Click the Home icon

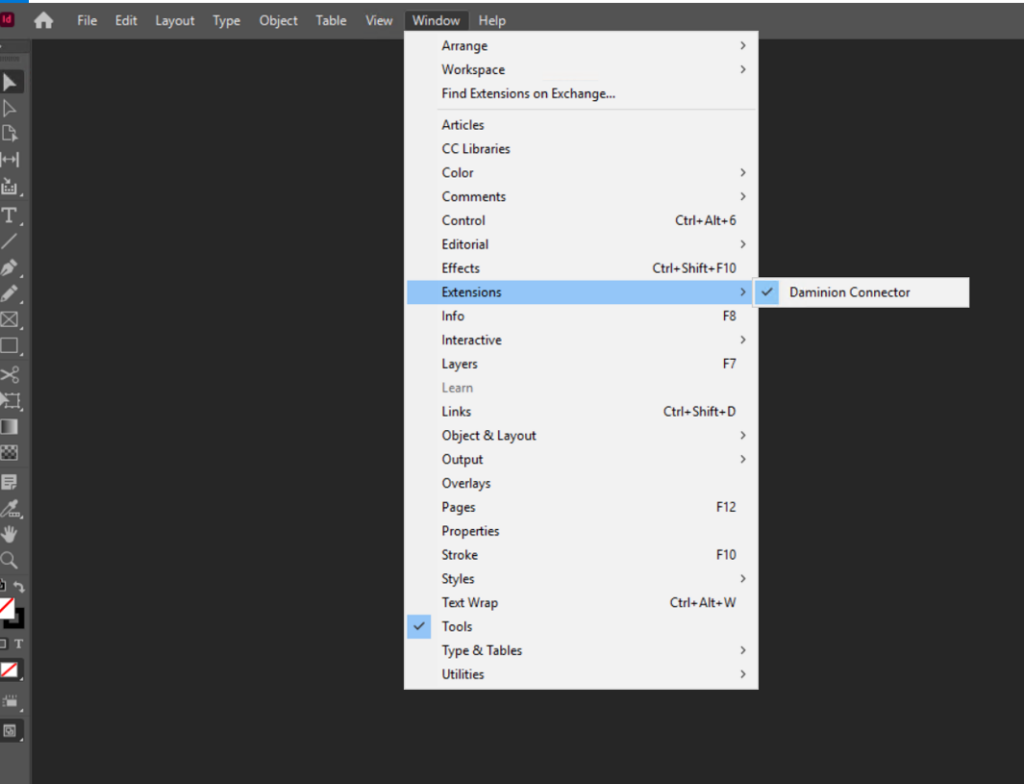[x=43, y=20]
